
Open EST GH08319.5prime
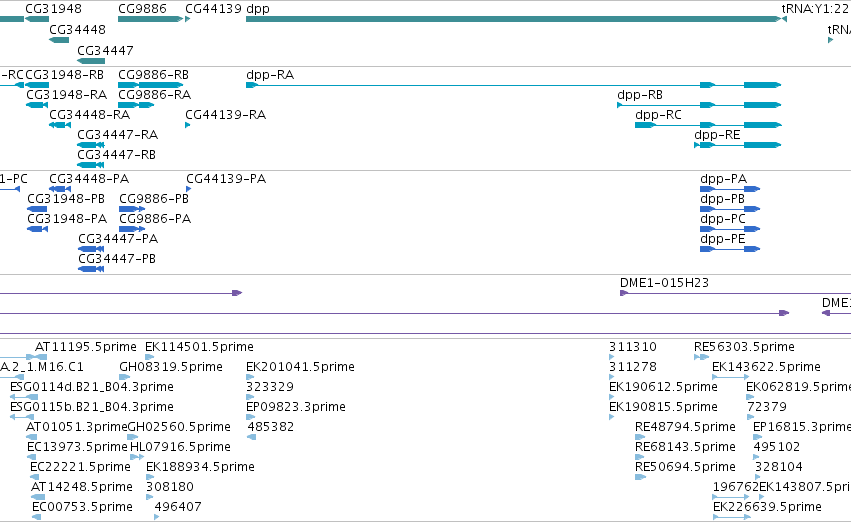pos(124,378)
